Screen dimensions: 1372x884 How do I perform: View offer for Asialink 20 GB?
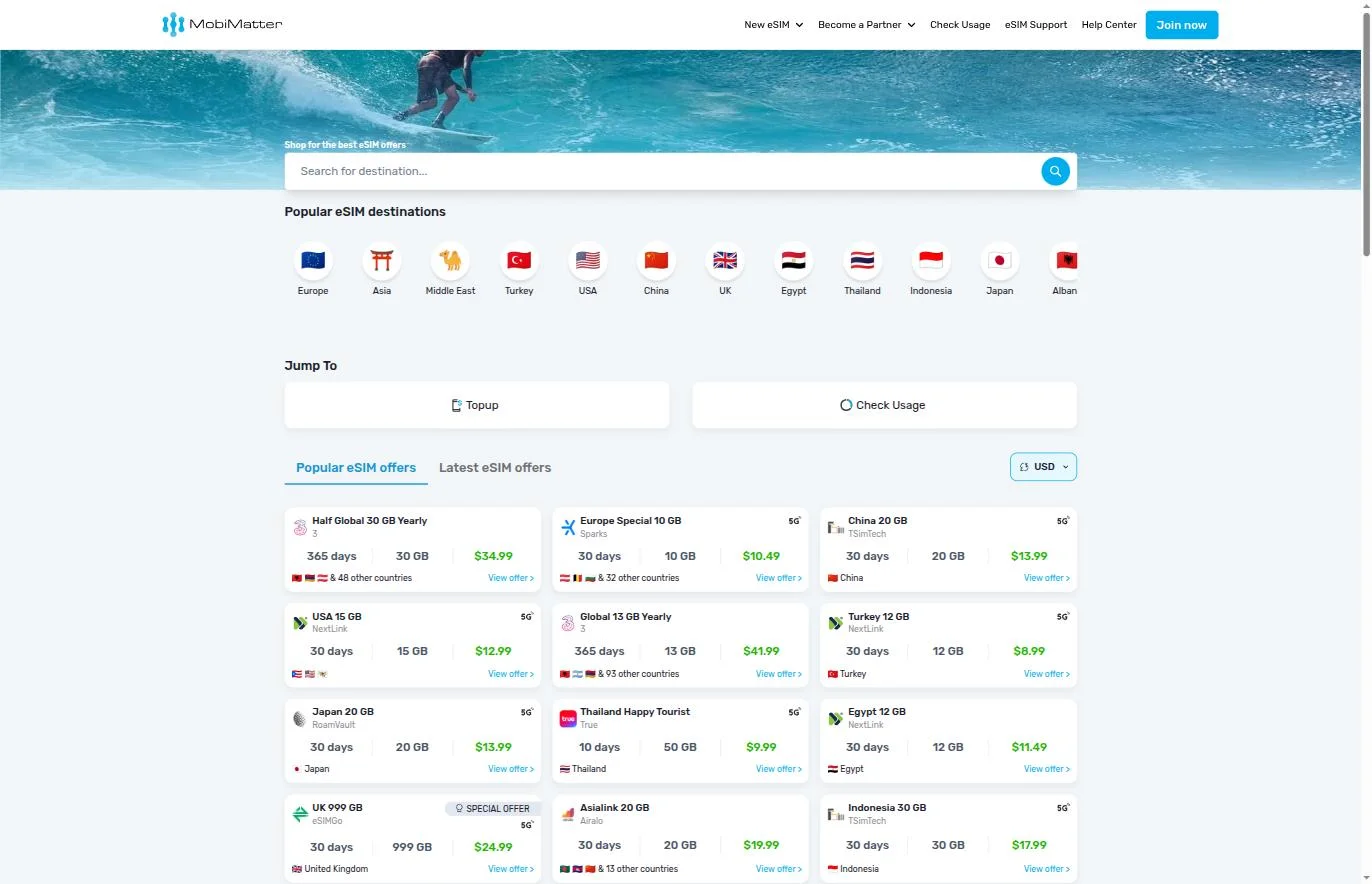tap(779, 869)
